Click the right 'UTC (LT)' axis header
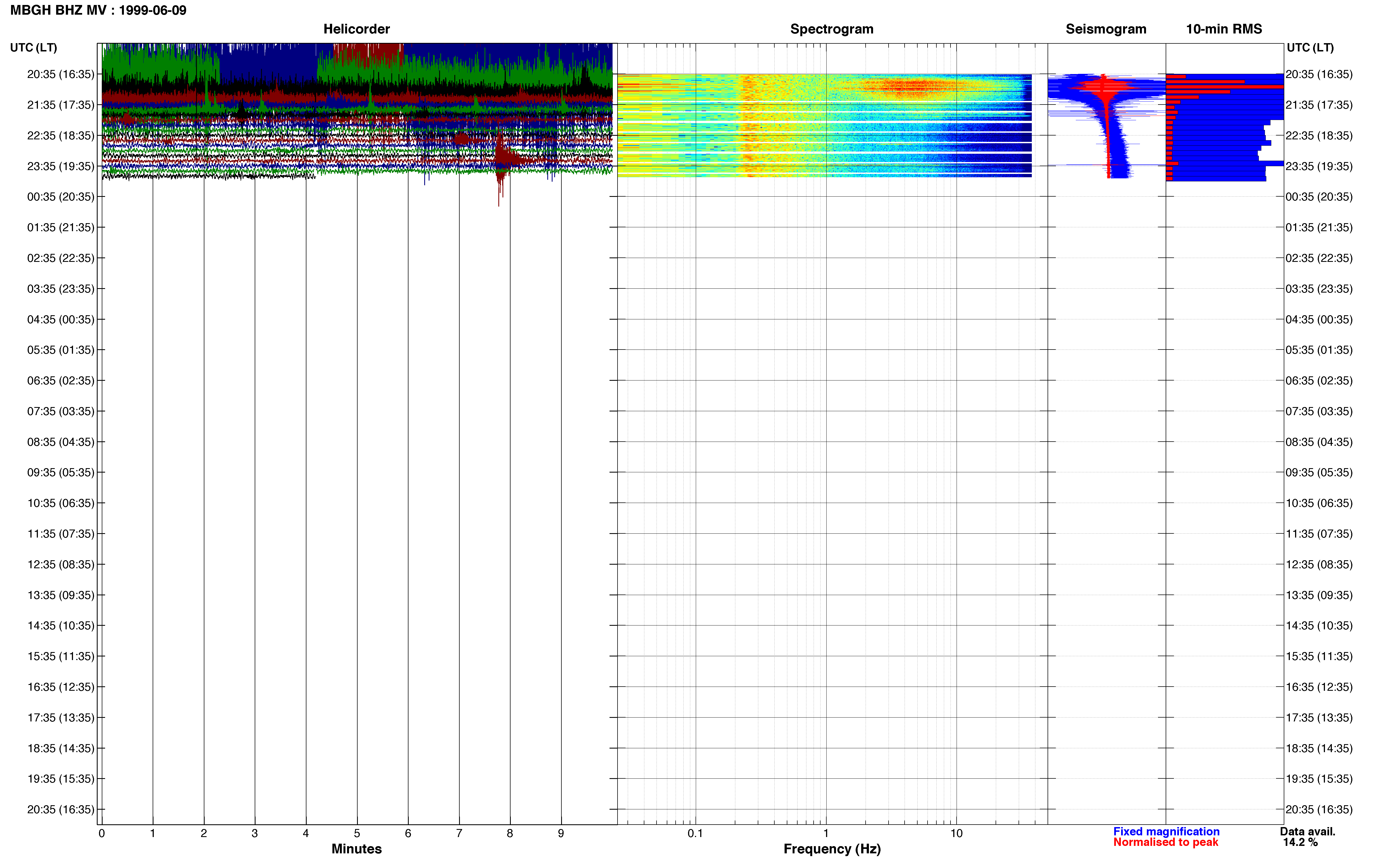Screen dimensions: 1388x868 click(1310, 48)
